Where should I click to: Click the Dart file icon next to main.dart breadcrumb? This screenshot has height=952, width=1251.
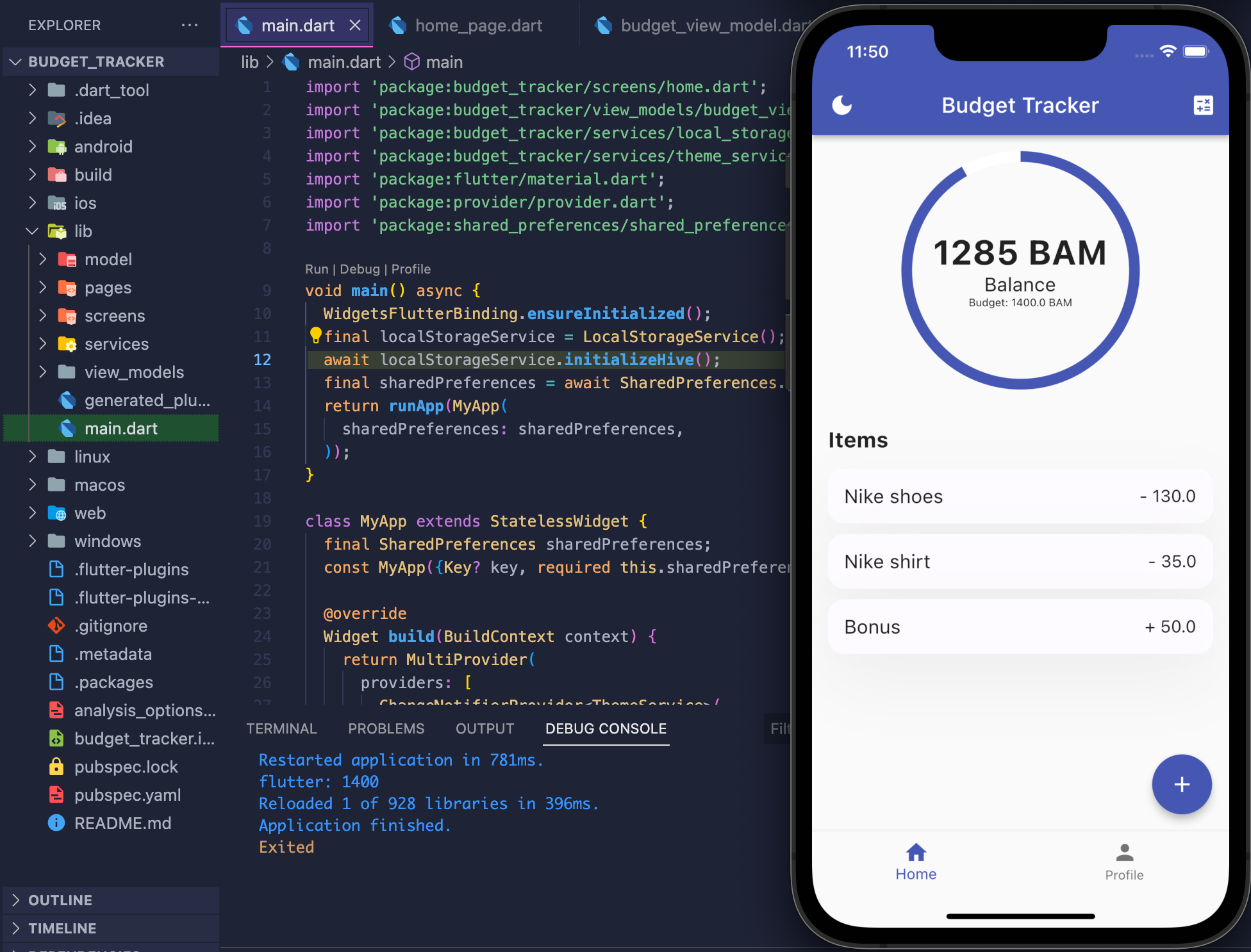(292, 62)
